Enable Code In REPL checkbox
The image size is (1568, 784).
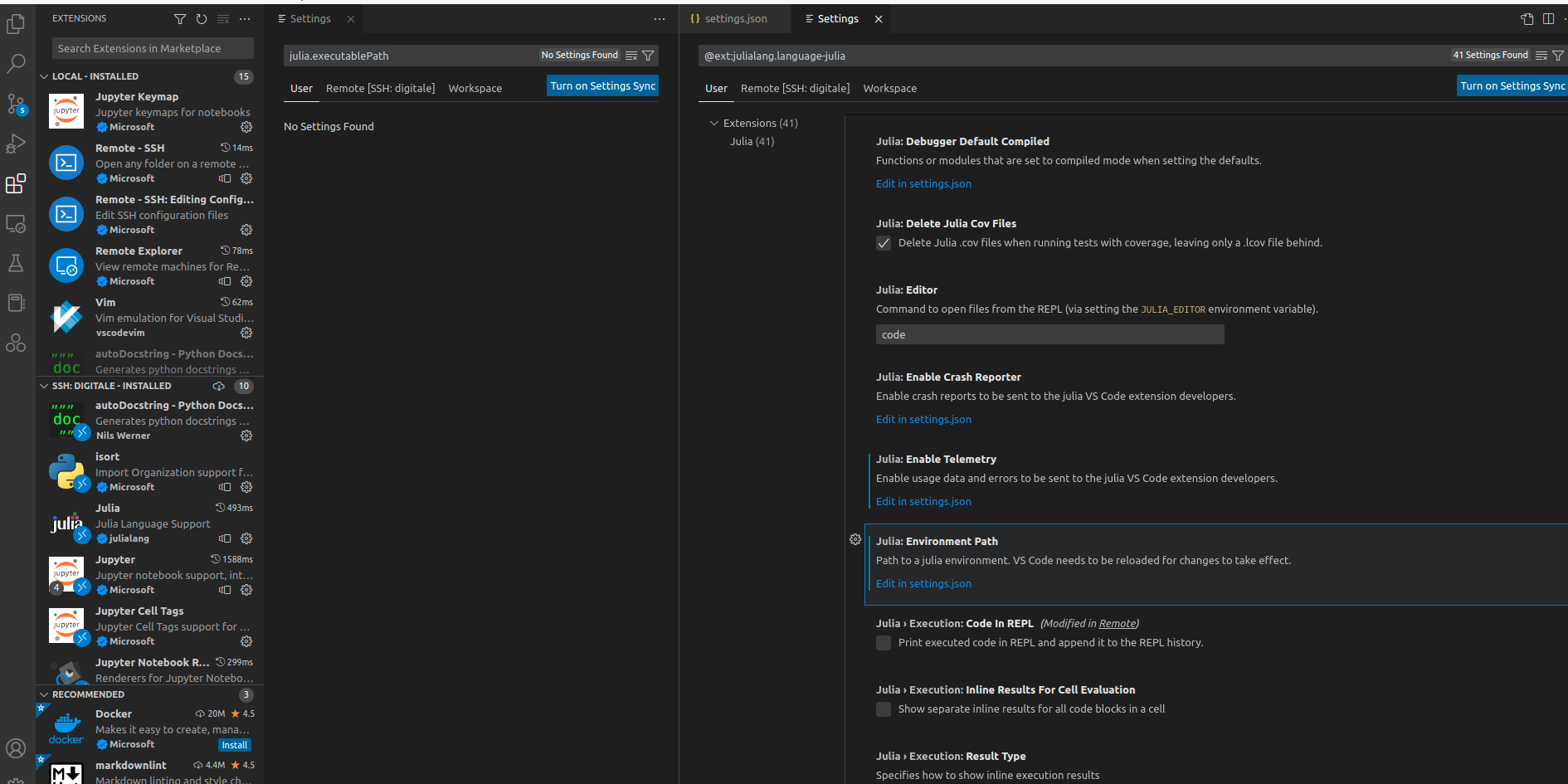(884, 643)
